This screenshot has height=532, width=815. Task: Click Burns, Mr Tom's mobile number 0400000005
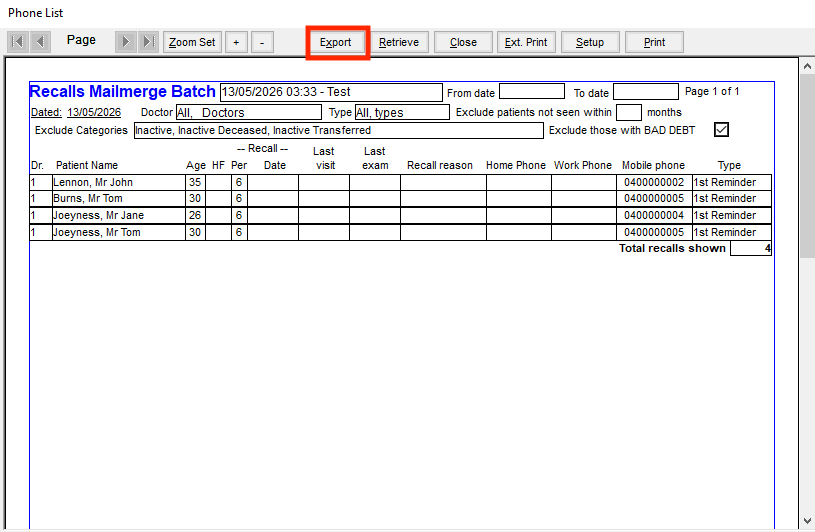click(x=654, y=198)
